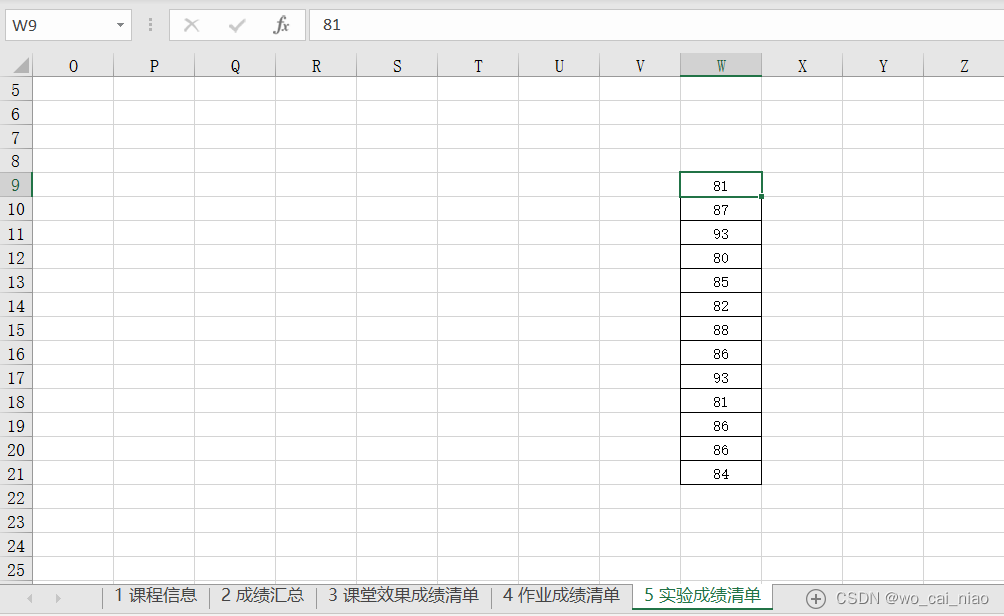Select column header Q

click(x=235, y=66)
